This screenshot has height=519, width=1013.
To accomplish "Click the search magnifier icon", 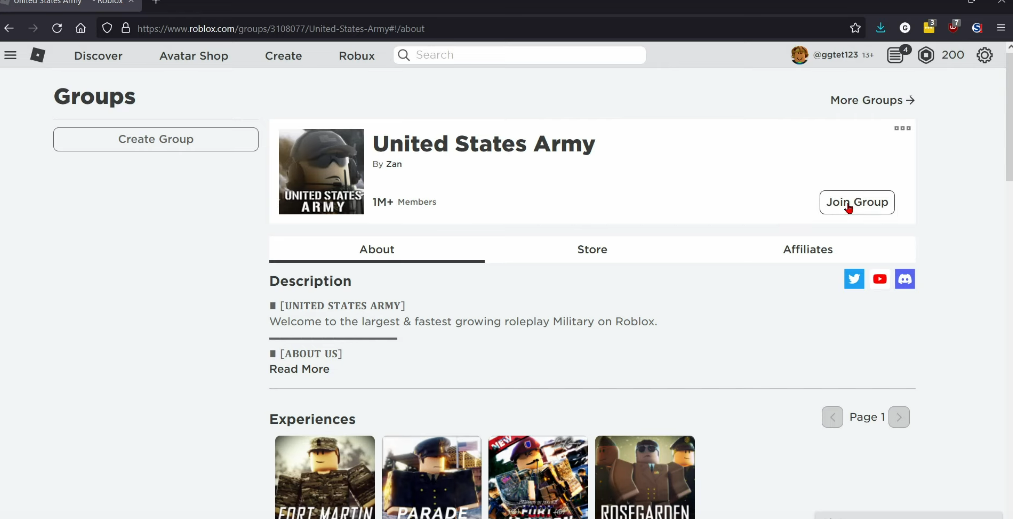I will click(x=404, y=55).
